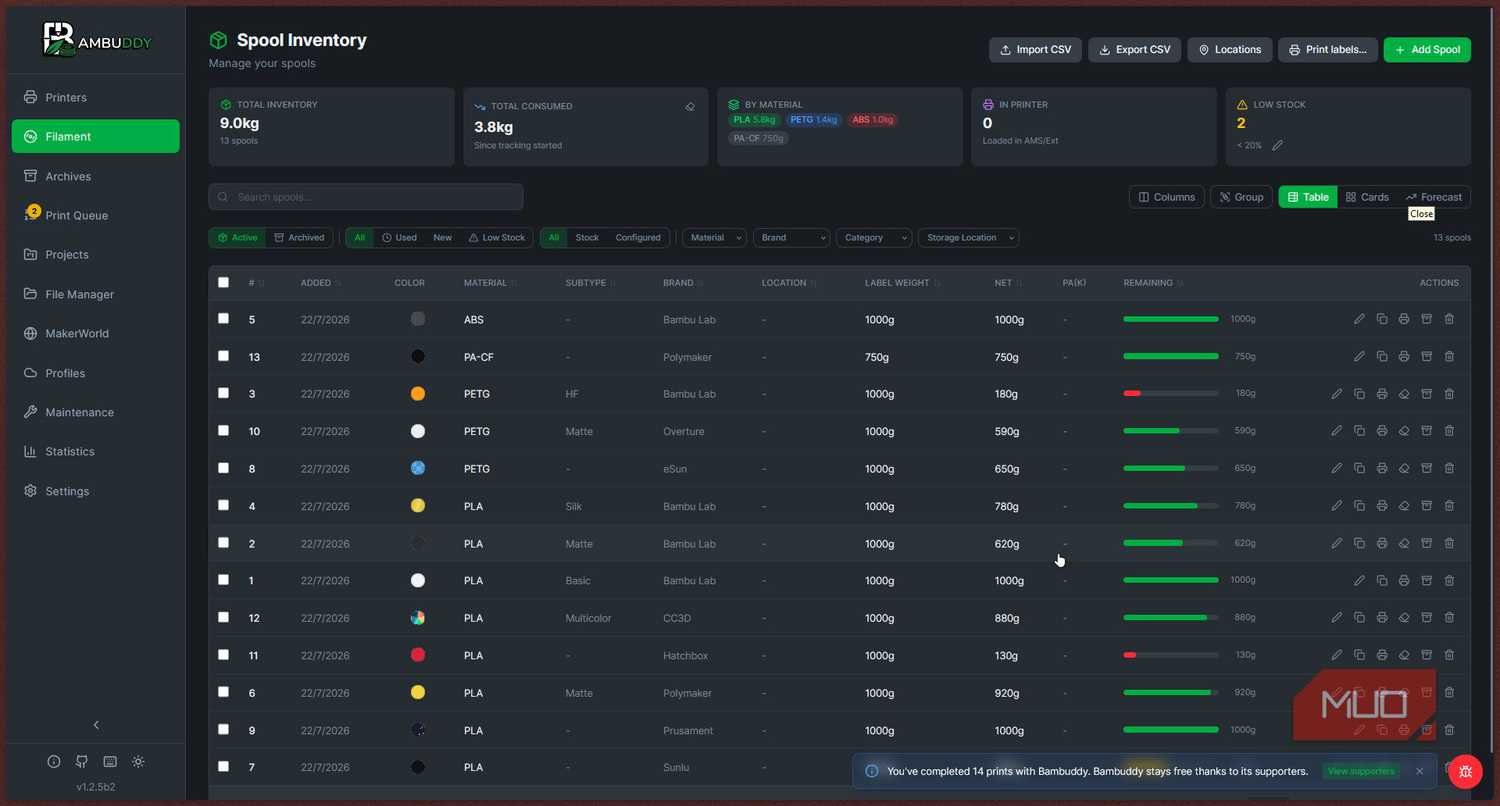1500x806 pixels.
Task: Expand the Brand filter dropdown
Action: [791, 238]
